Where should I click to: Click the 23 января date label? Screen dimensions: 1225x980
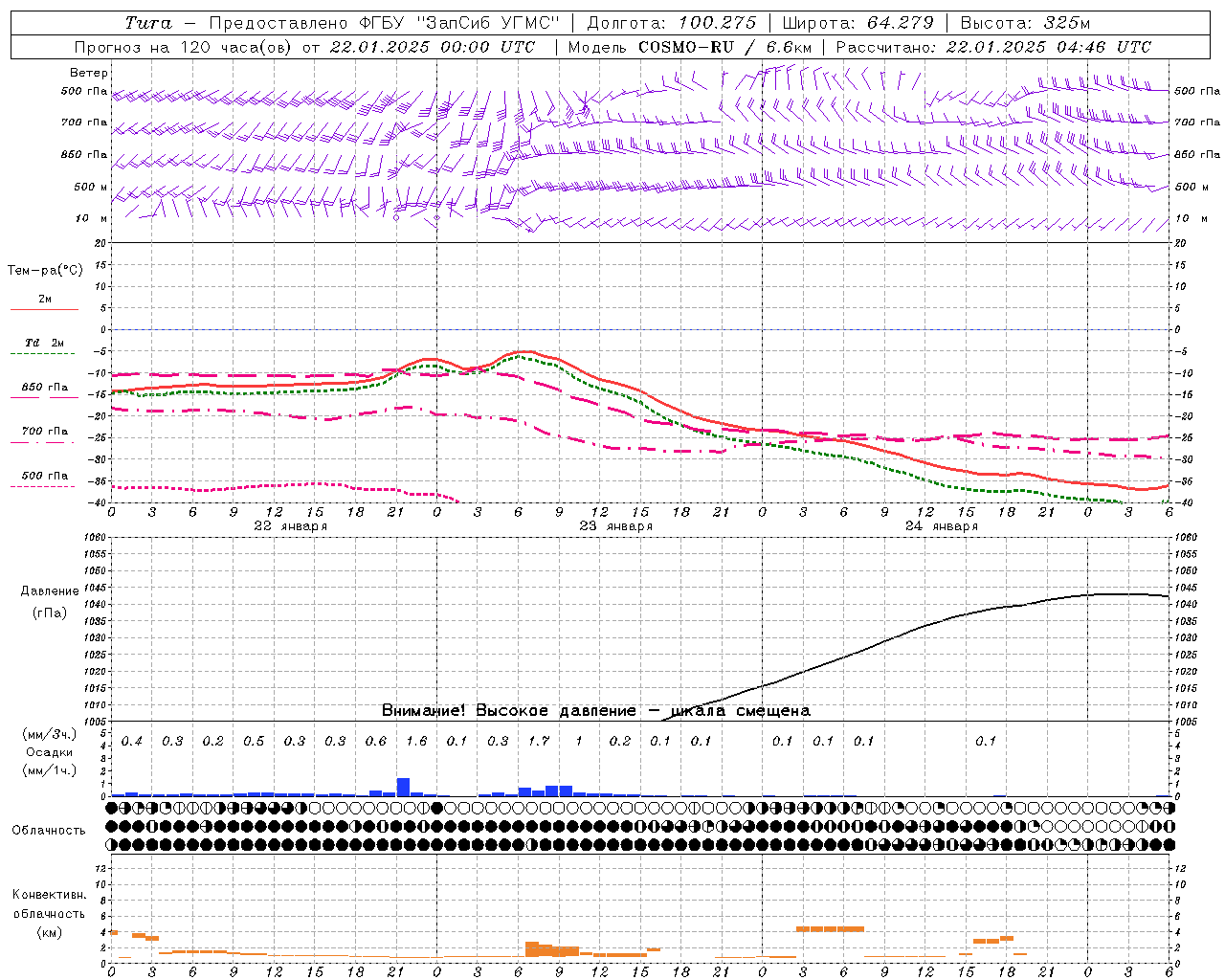(615, 526)
